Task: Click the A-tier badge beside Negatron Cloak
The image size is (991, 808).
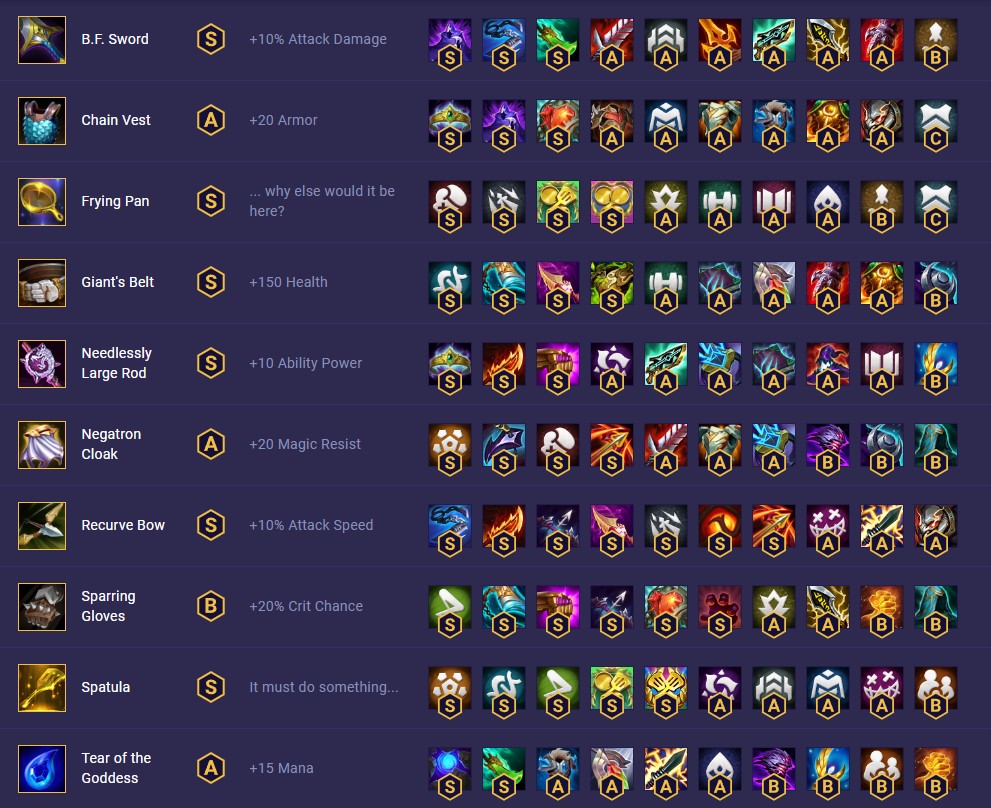Action: (x=211, y=444)
